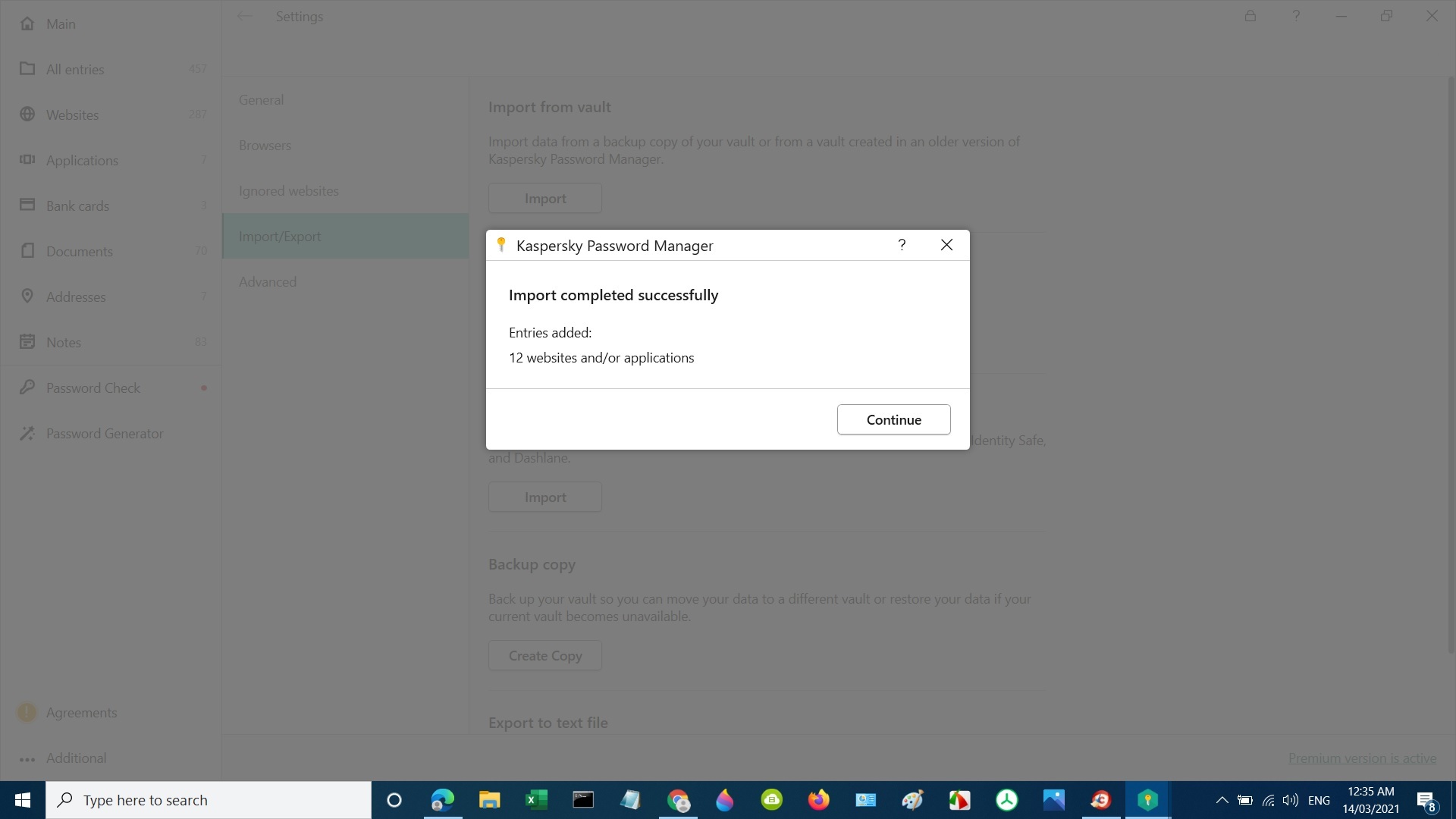Switch to the Browsers settings tab
The image size is (1456, 819).
point(345,145)
